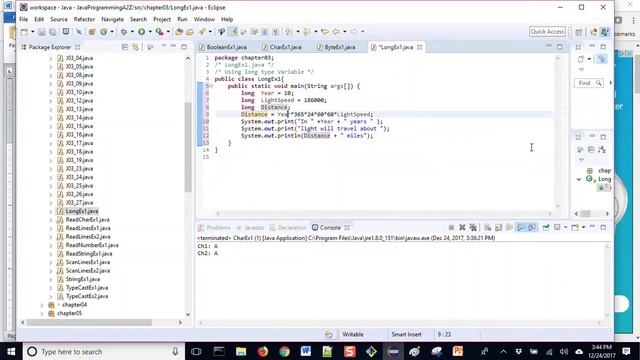Open the Navigate menu

point(112,19)
